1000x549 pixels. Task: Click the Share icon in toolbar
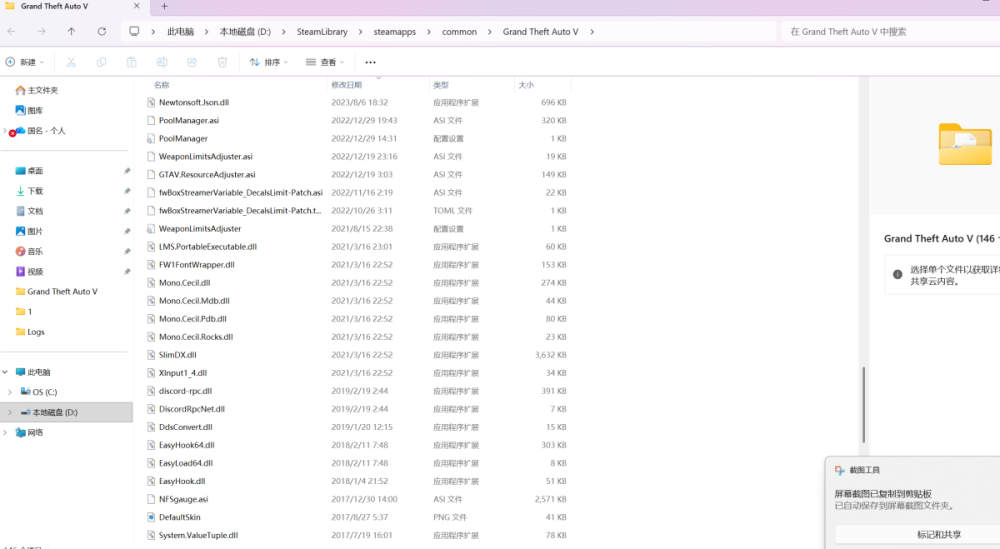(192, 62)
